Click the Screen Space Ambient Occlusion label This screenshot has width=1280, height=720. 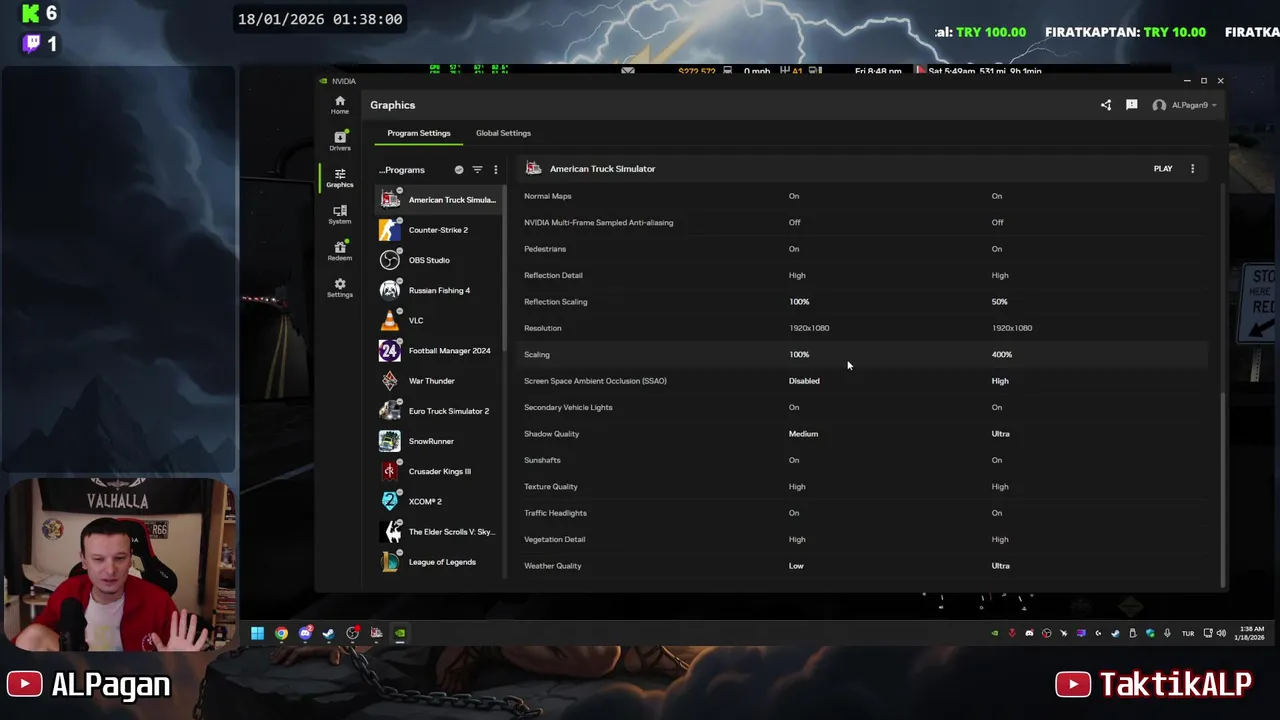[595, 381]
